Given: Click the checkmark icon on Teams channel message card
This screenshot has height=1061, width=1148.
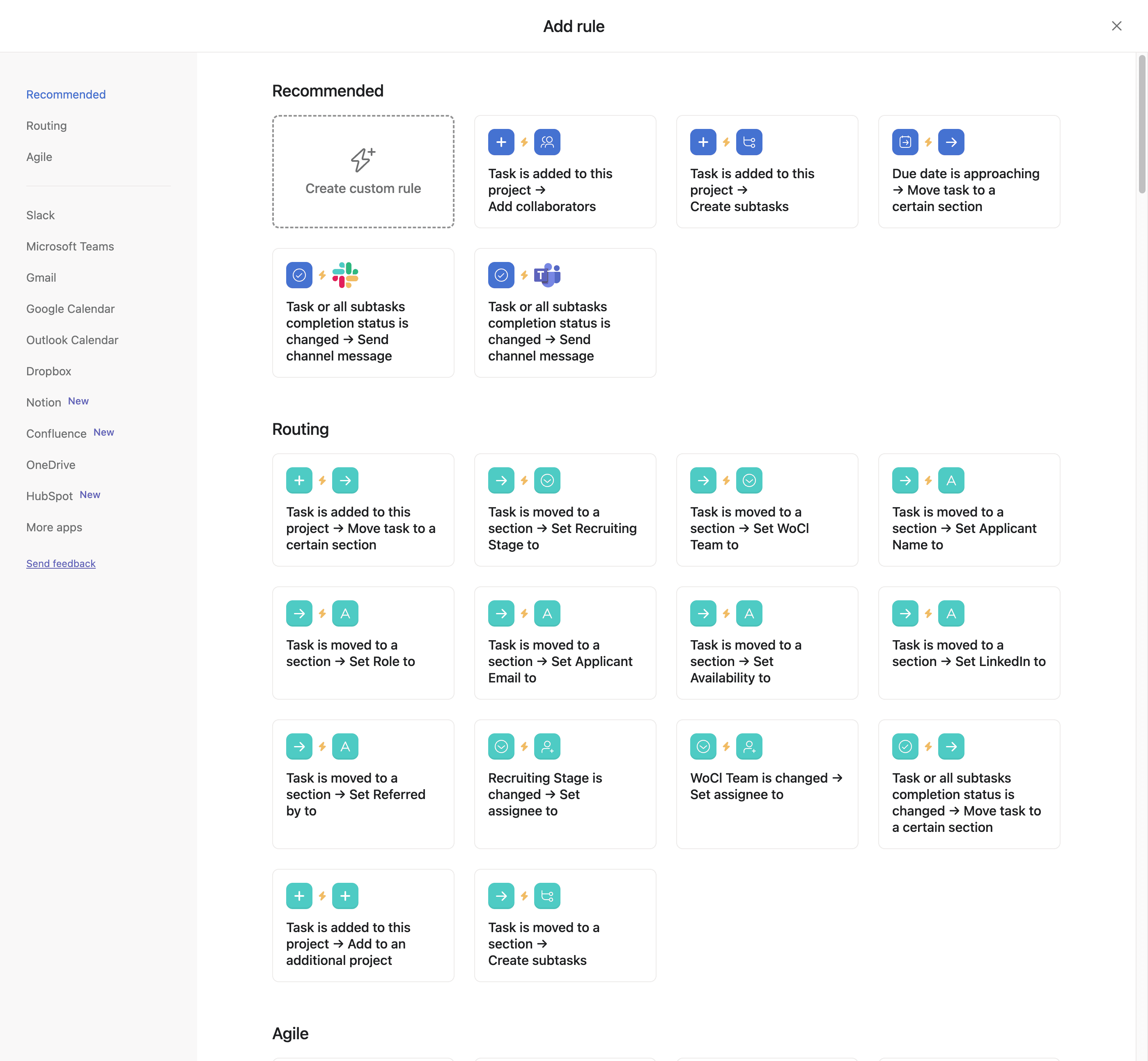Looking at the screenshot, I should 501,275.
